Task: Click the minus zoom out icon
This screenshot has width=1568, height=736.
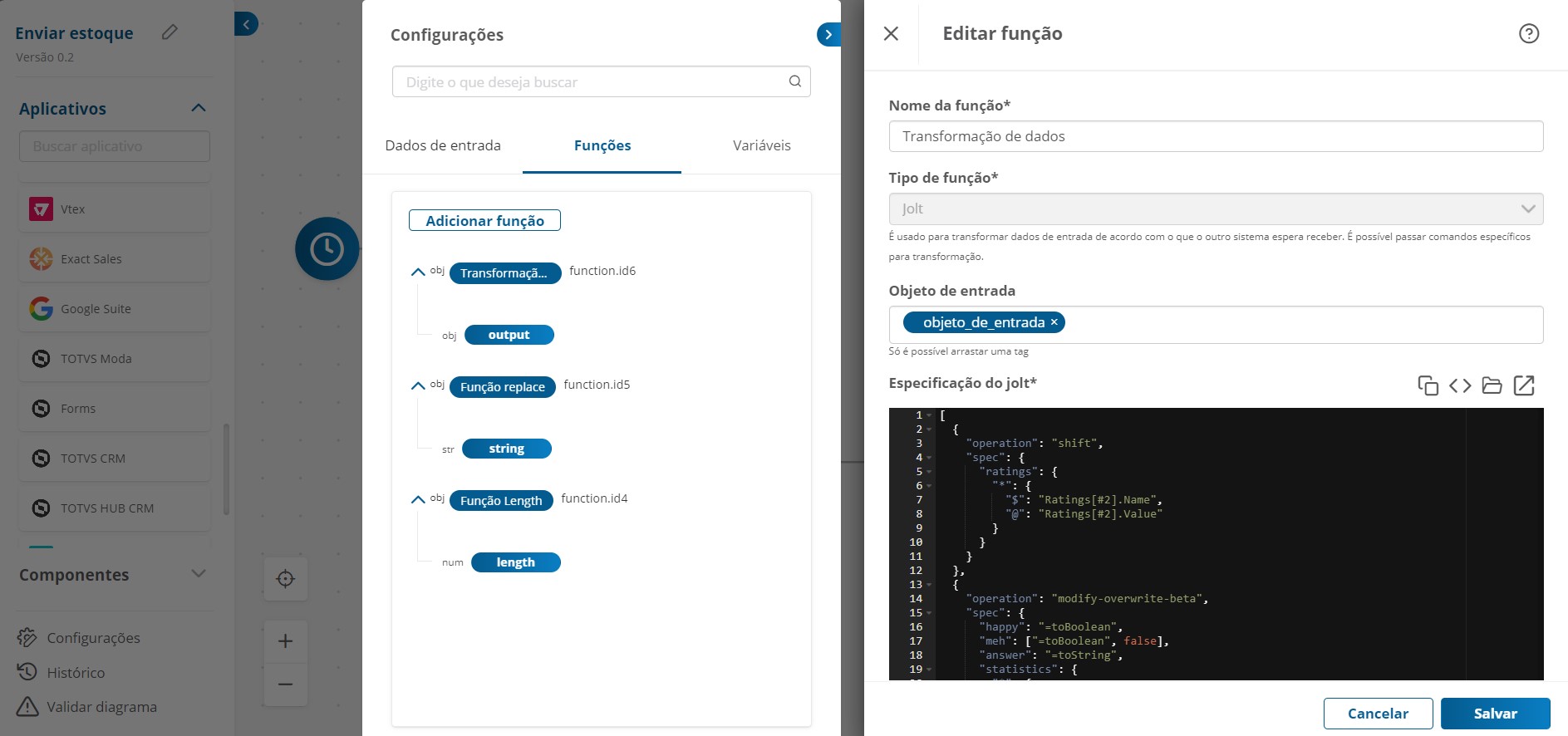Action: click(x=285, y=684)
